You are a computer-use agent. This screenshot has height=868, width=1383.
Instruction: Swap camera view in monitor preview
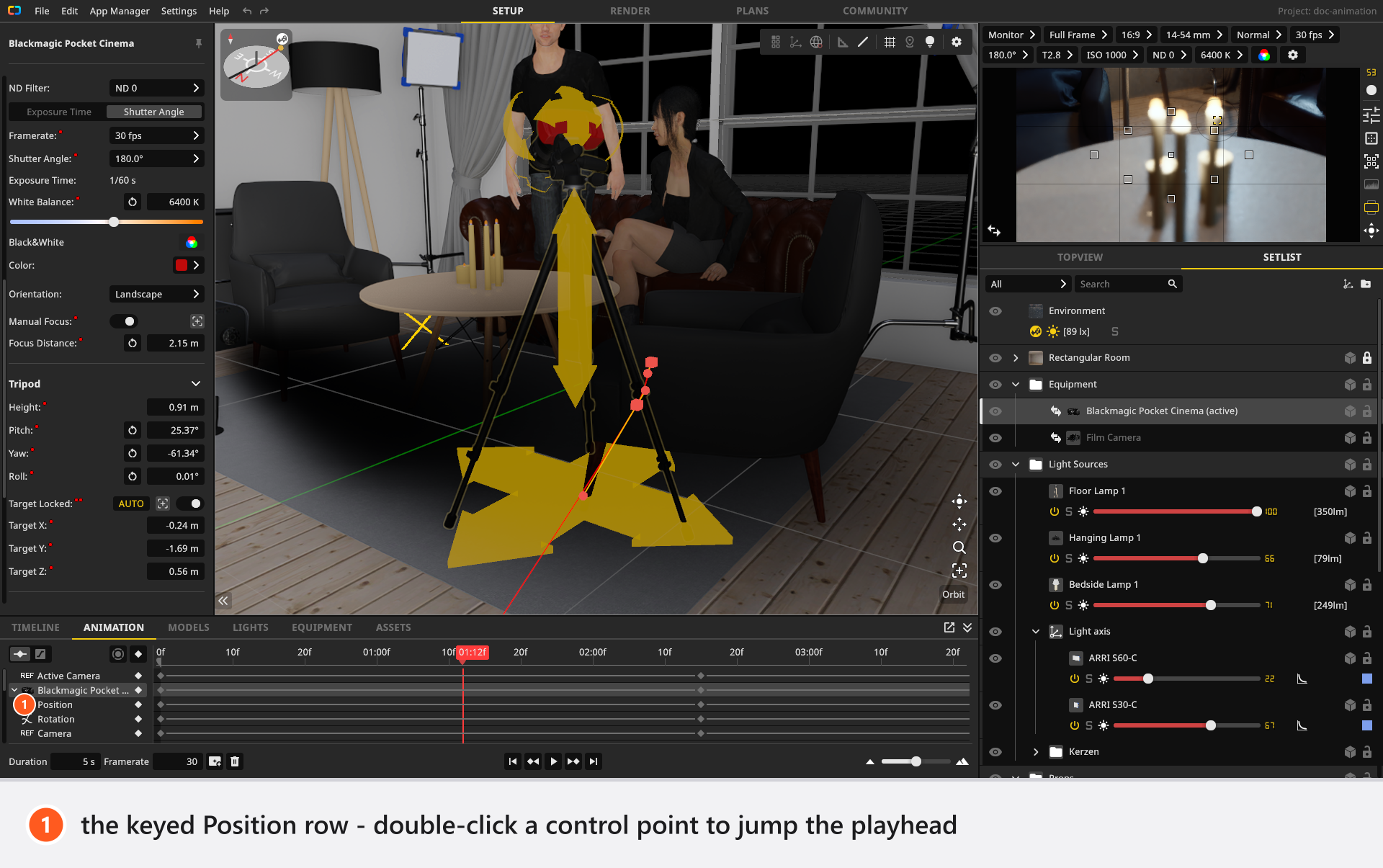click(994, 231)
